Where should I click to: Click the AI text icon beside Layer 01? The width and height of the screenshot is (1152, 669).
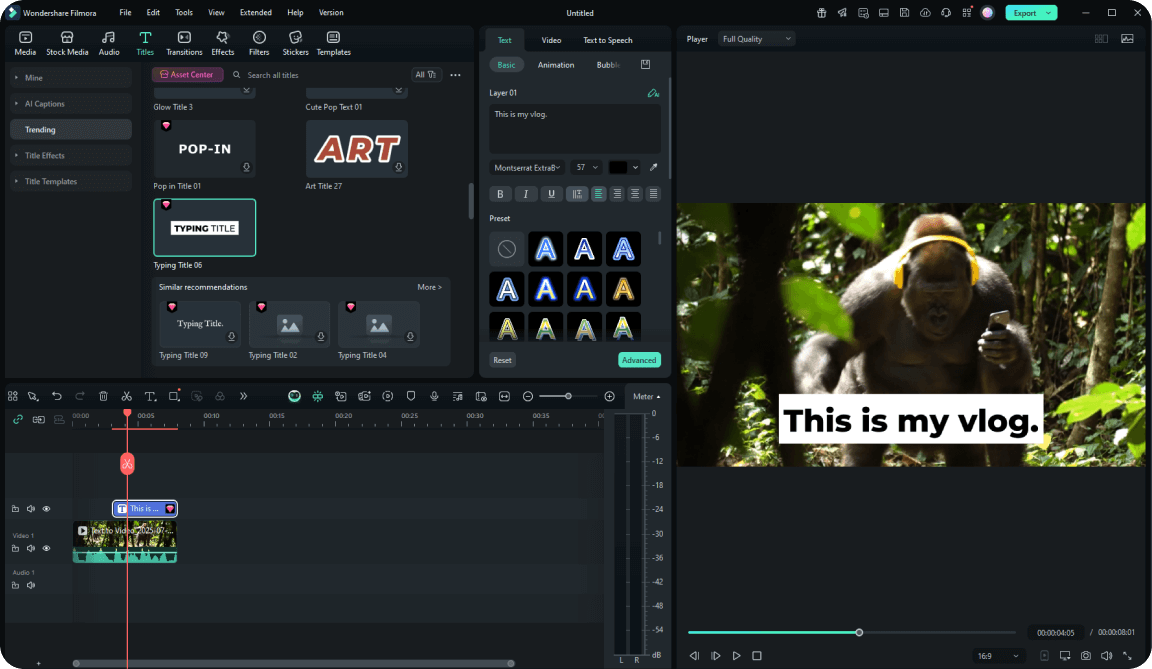[652, 93]
